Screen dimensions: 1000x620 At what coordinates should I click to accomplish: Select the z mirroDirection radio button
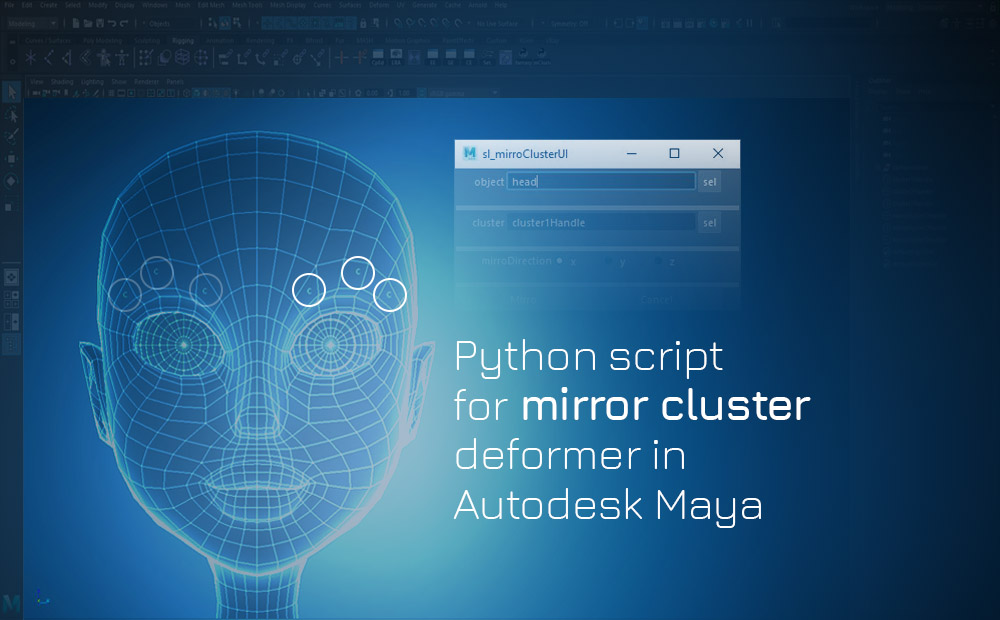657,261
